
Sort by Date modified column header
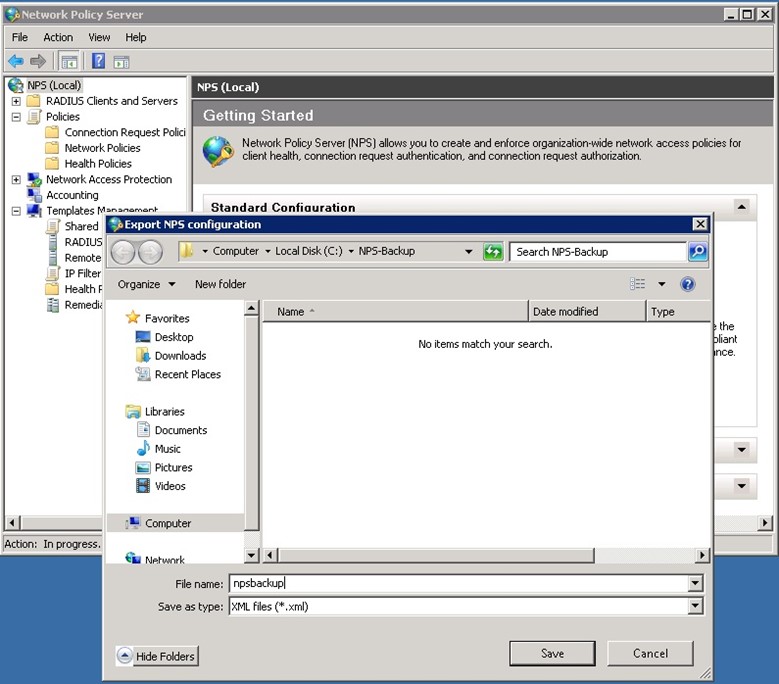pyautogui.click(x=587, y=311)
